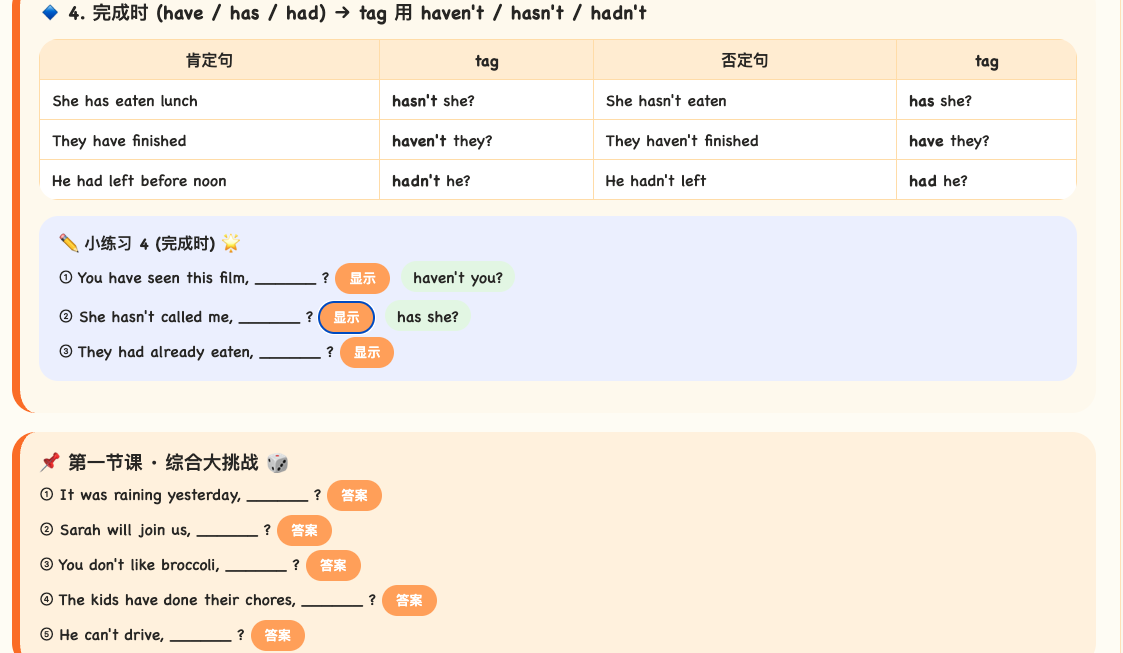Viewport: 1123px width, 653px height.
Task: Select the 否定句 column header
Action: (x=745, y=60)
